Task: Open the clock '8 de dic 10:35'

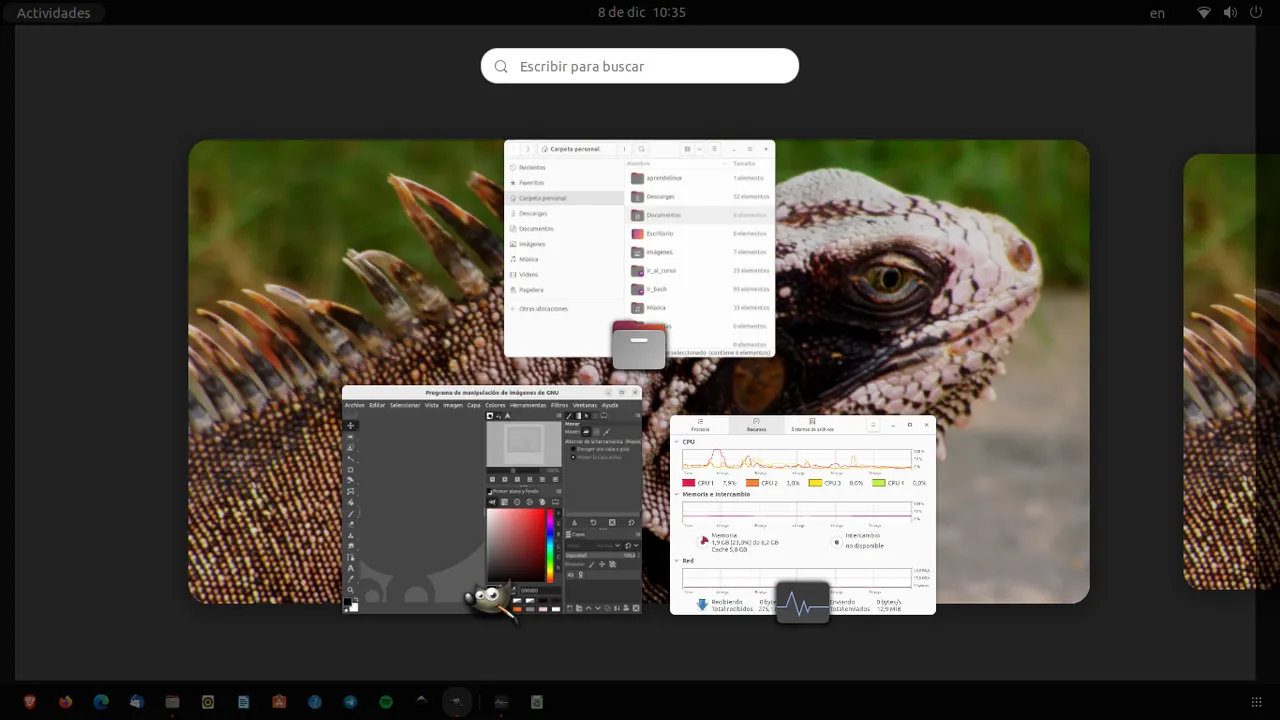Action: [641, 12]
